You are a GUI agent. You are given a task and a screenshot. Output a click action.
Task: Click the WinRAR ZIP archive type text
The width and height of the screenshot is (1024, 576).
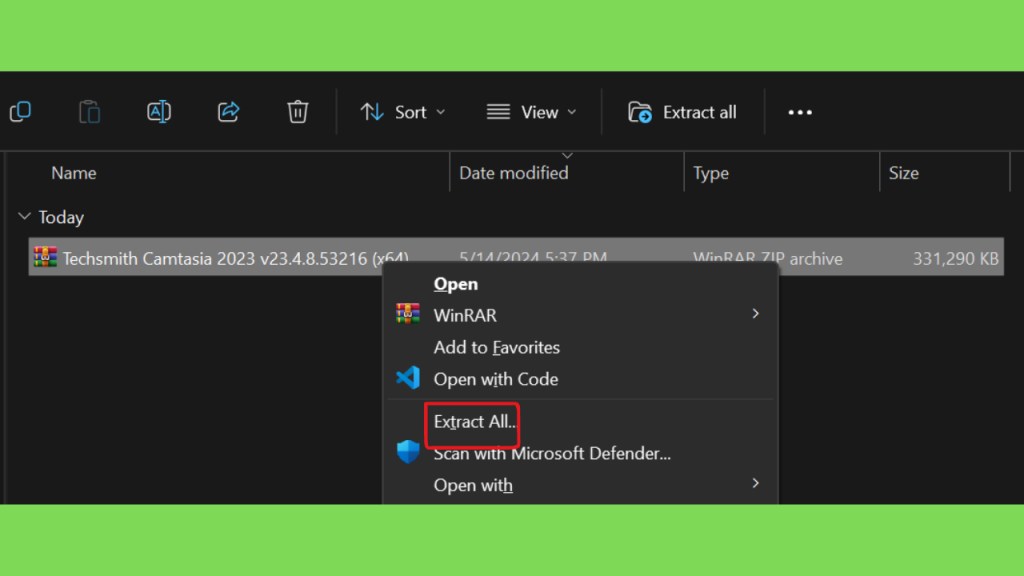[x=767, y=259]
